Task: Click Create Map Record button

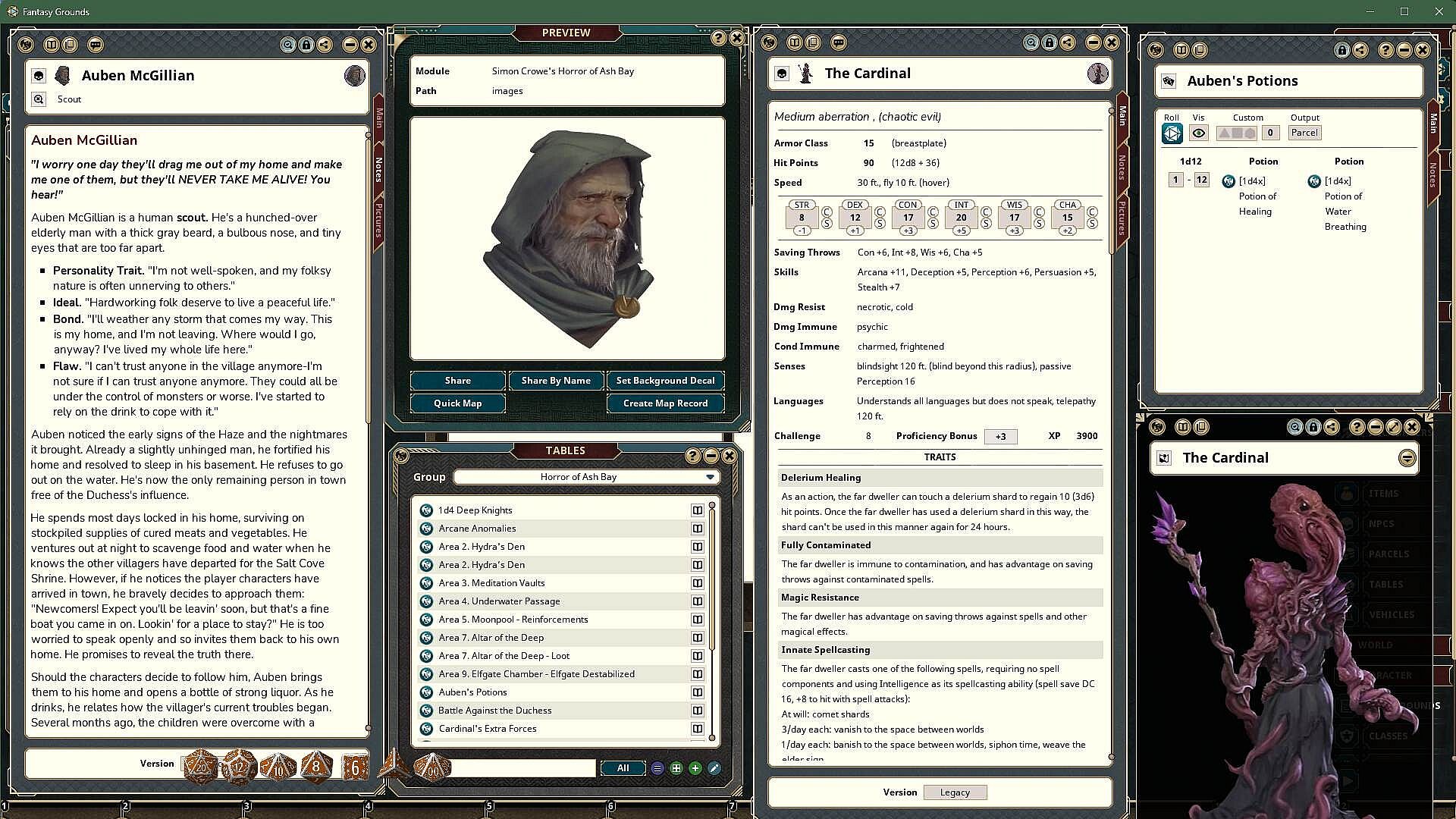Action: point(665,403)
